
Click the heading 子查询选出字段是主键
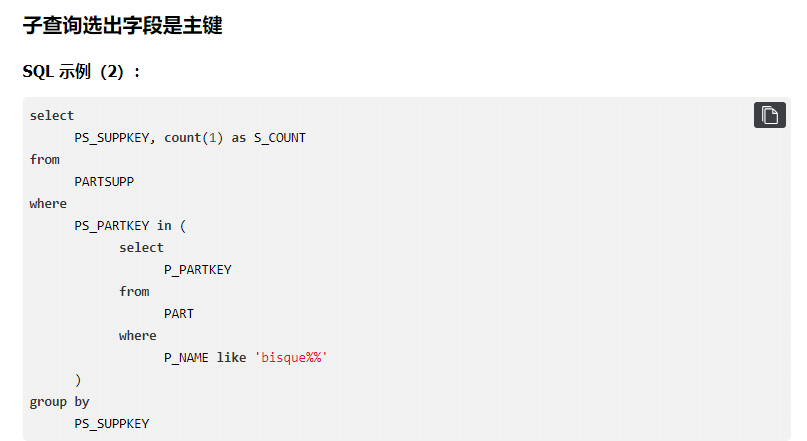pos(122,27)
